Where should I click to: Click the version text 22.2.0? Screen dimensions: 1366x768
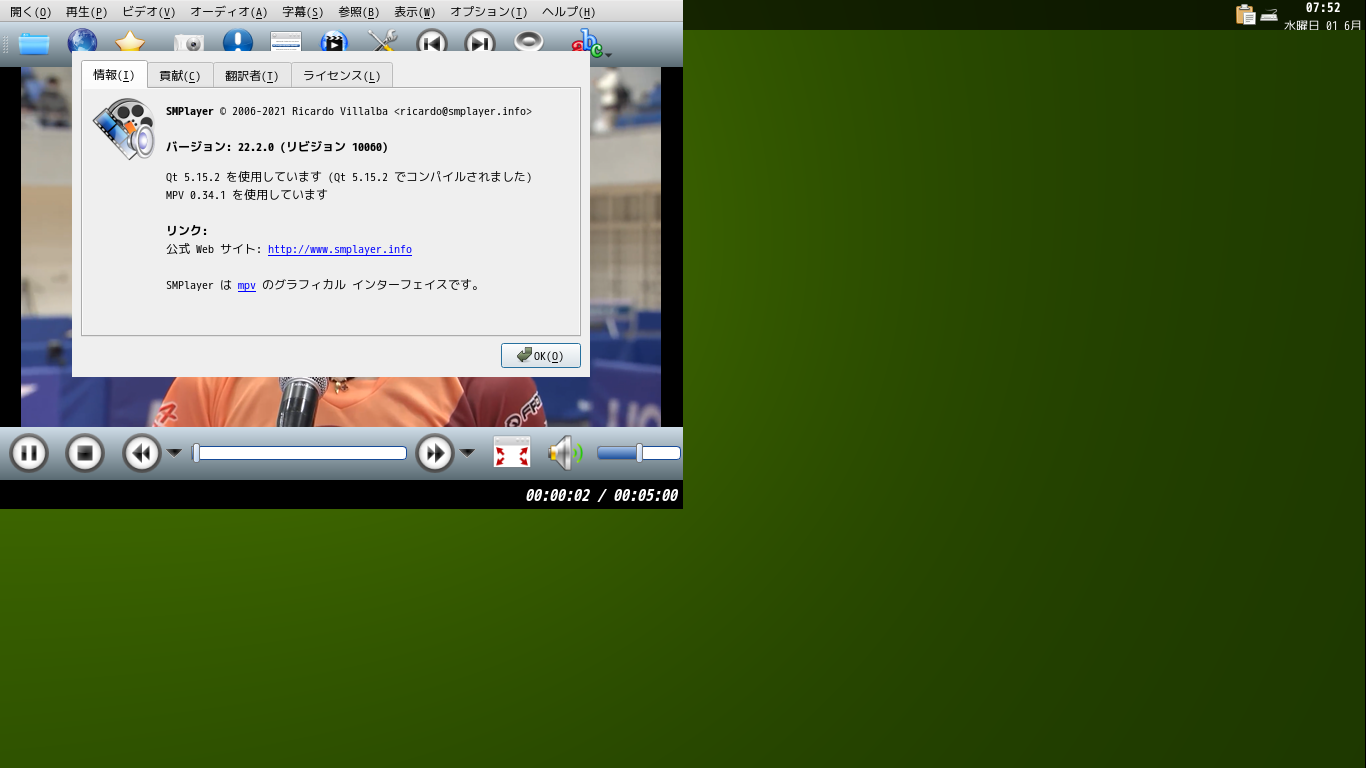coord(256,147)
